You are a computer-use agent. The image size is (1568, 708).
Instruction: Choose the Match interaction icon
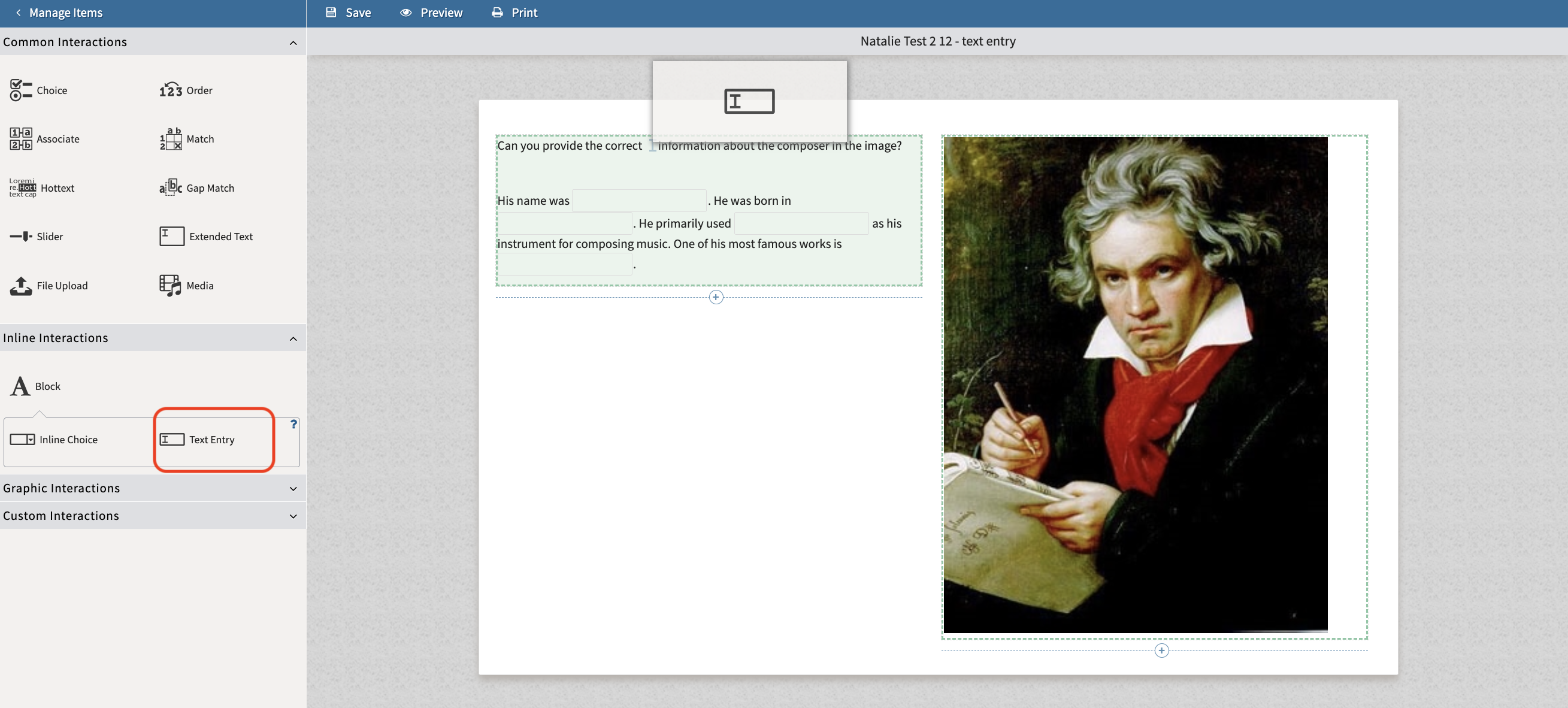pyautogui.click(x=171, y=139)
